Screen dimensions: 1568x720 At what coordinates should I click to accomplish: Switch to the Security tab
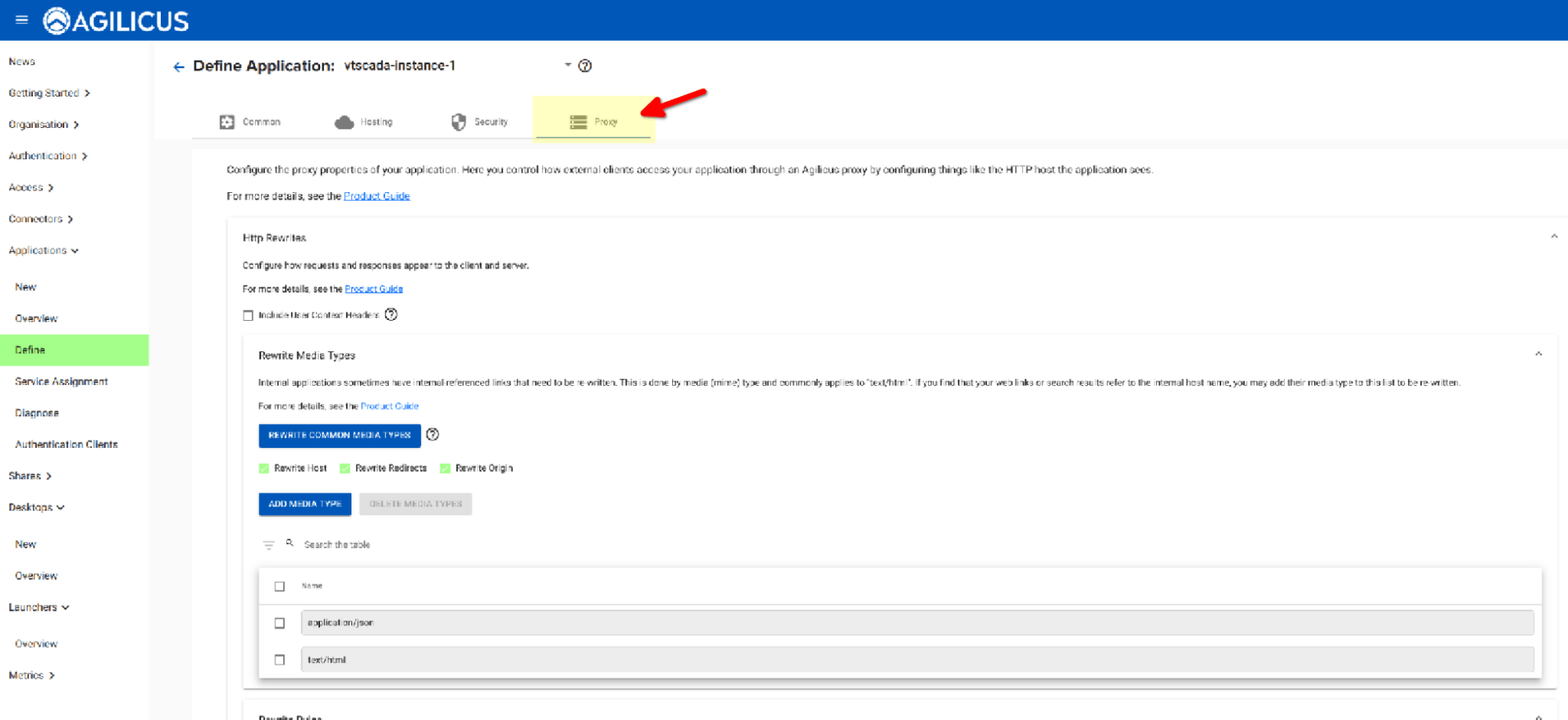click(x=479, y=122)
